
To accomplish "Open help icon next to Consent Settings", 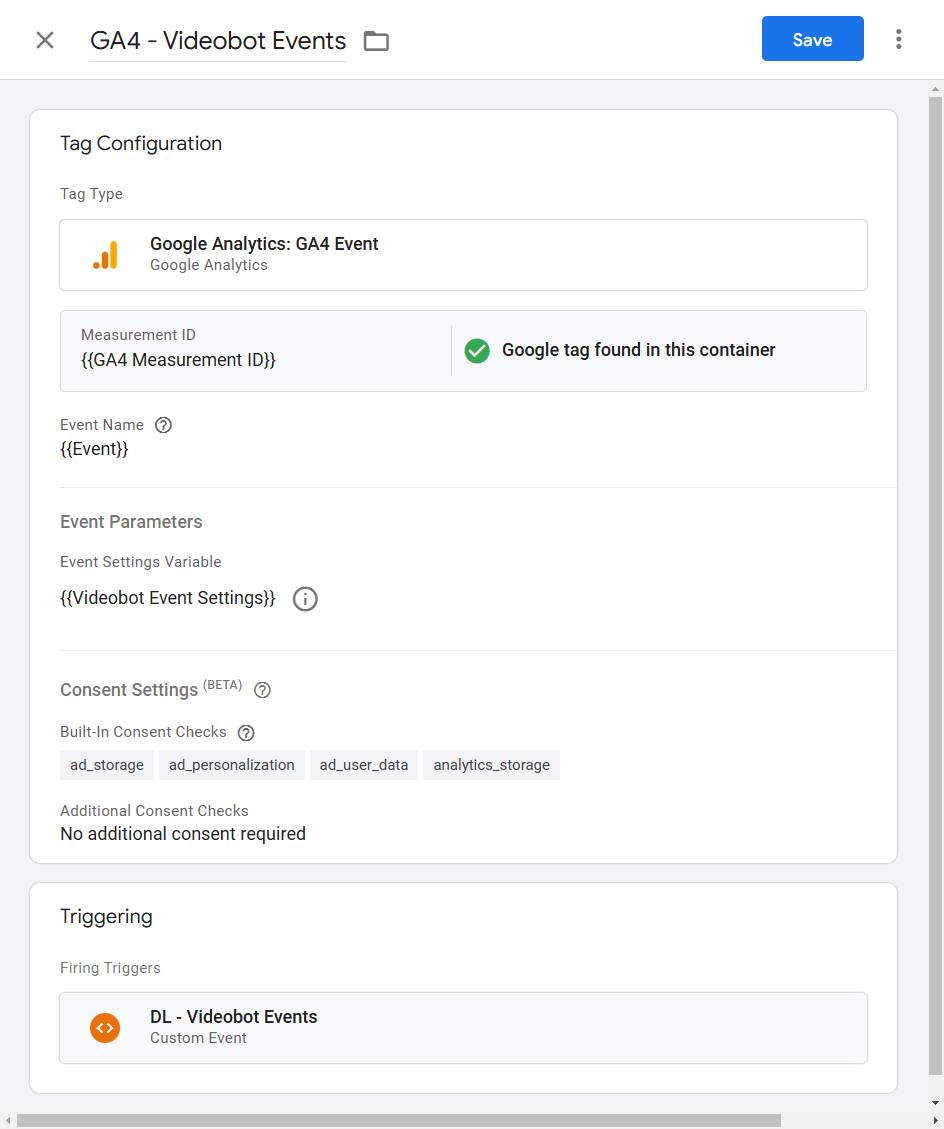I will point(263,690).
